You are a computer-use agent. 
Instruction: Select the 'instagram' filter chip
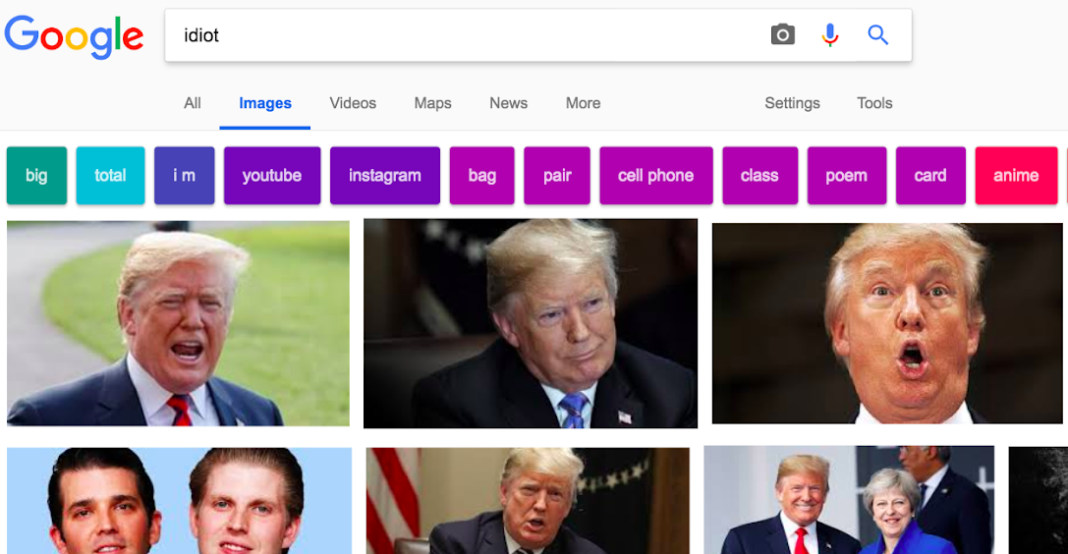(x=385, y=175)
